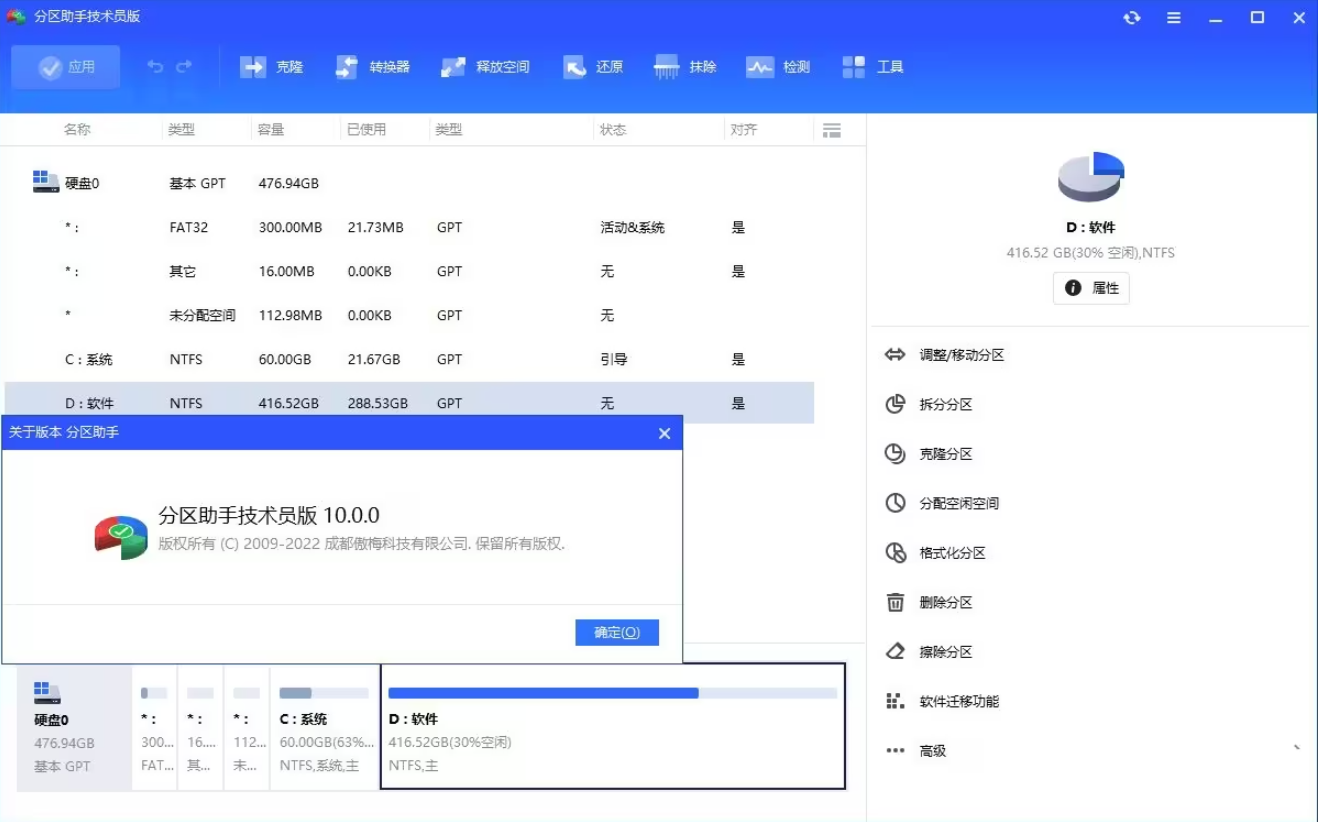Click the undo arrow in the toolbar
This screenshot has height=822, width=1318.
(155, 67)
